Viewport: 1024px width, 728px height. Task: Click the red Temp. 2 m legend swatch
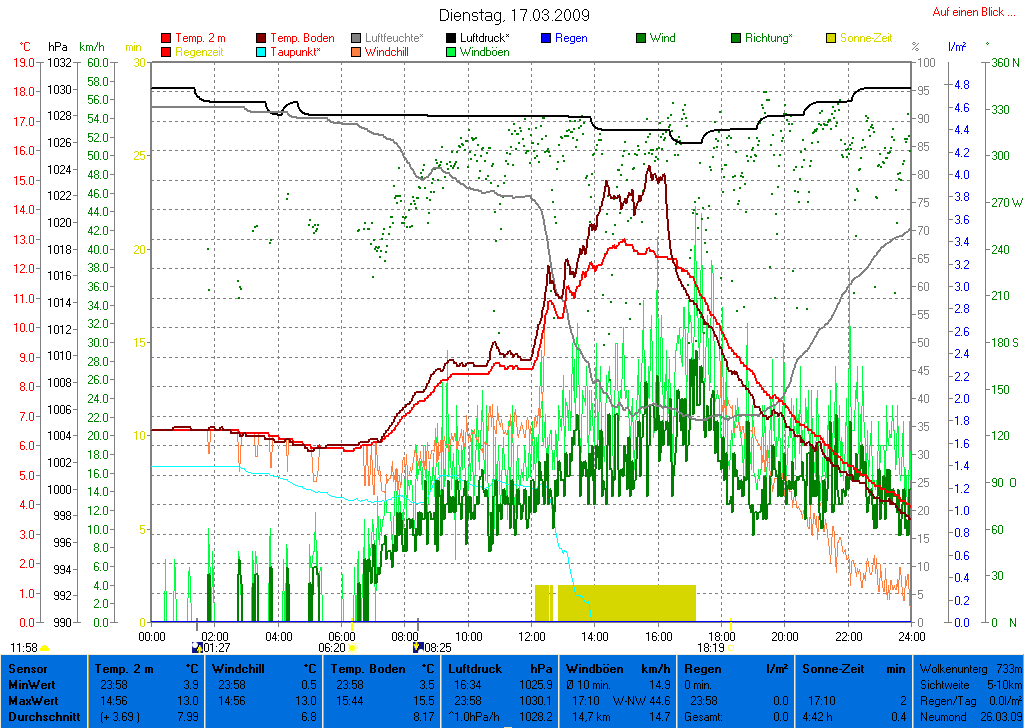pos(166,38)
